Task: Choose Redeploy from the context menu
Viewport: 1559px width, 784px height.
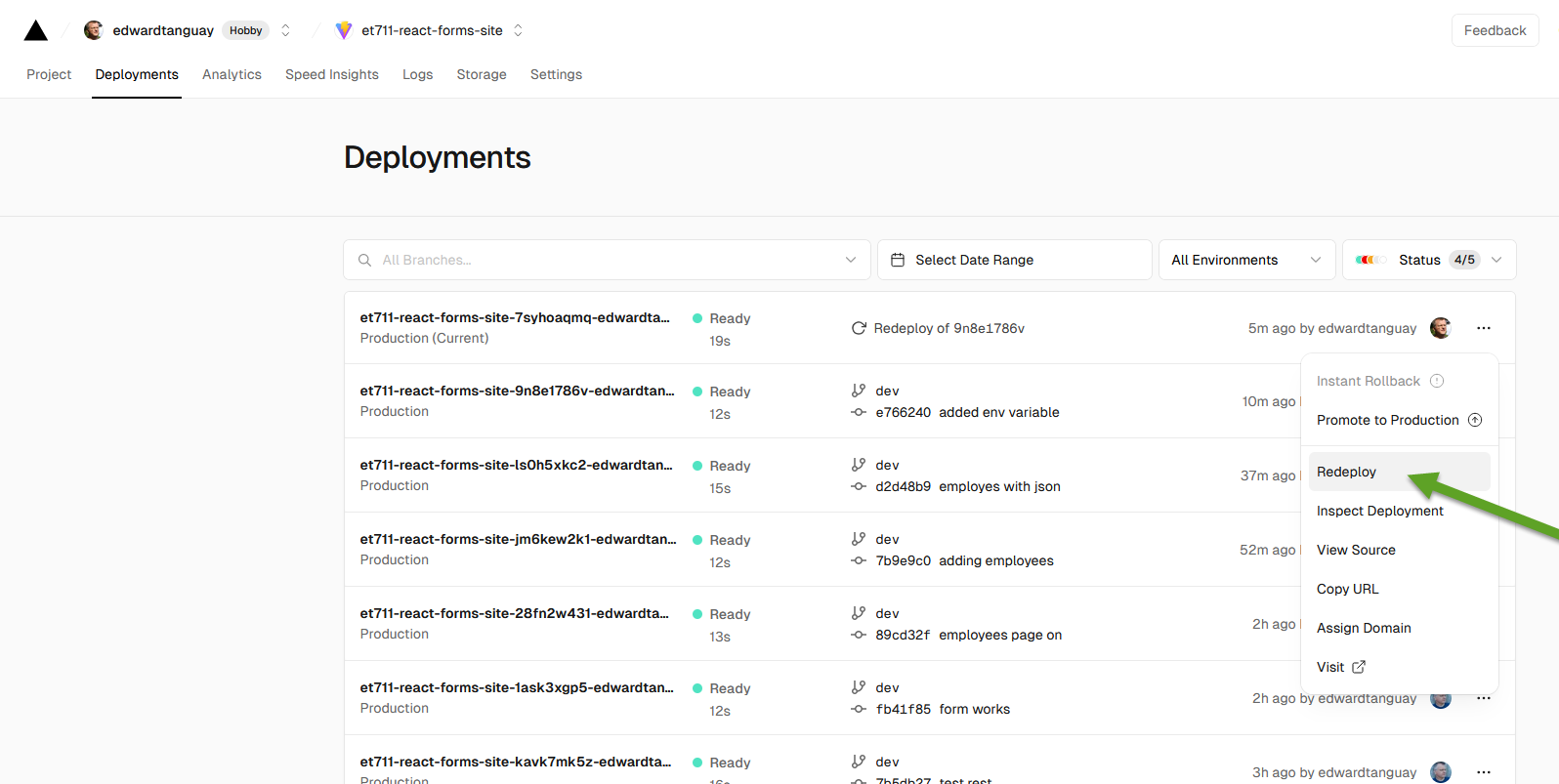Action: tap(1399, 472)
